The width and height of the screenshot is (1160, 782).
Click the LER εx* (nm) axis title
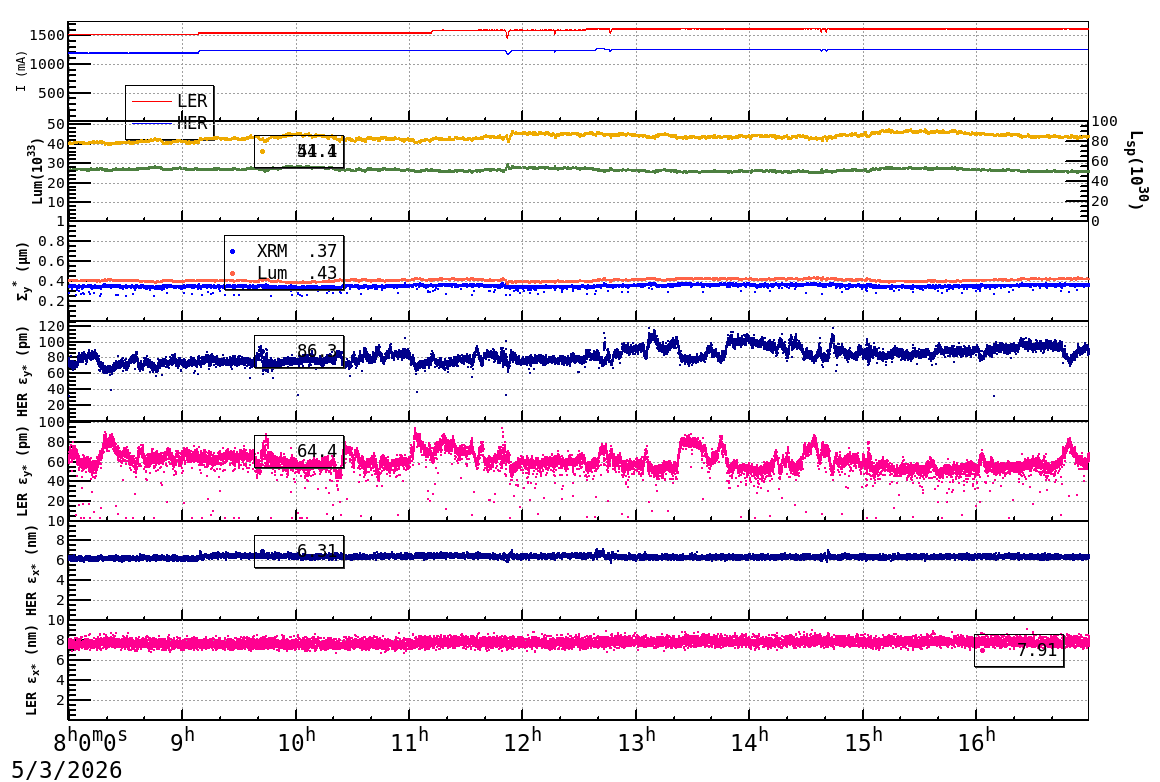tap(31, 671)
